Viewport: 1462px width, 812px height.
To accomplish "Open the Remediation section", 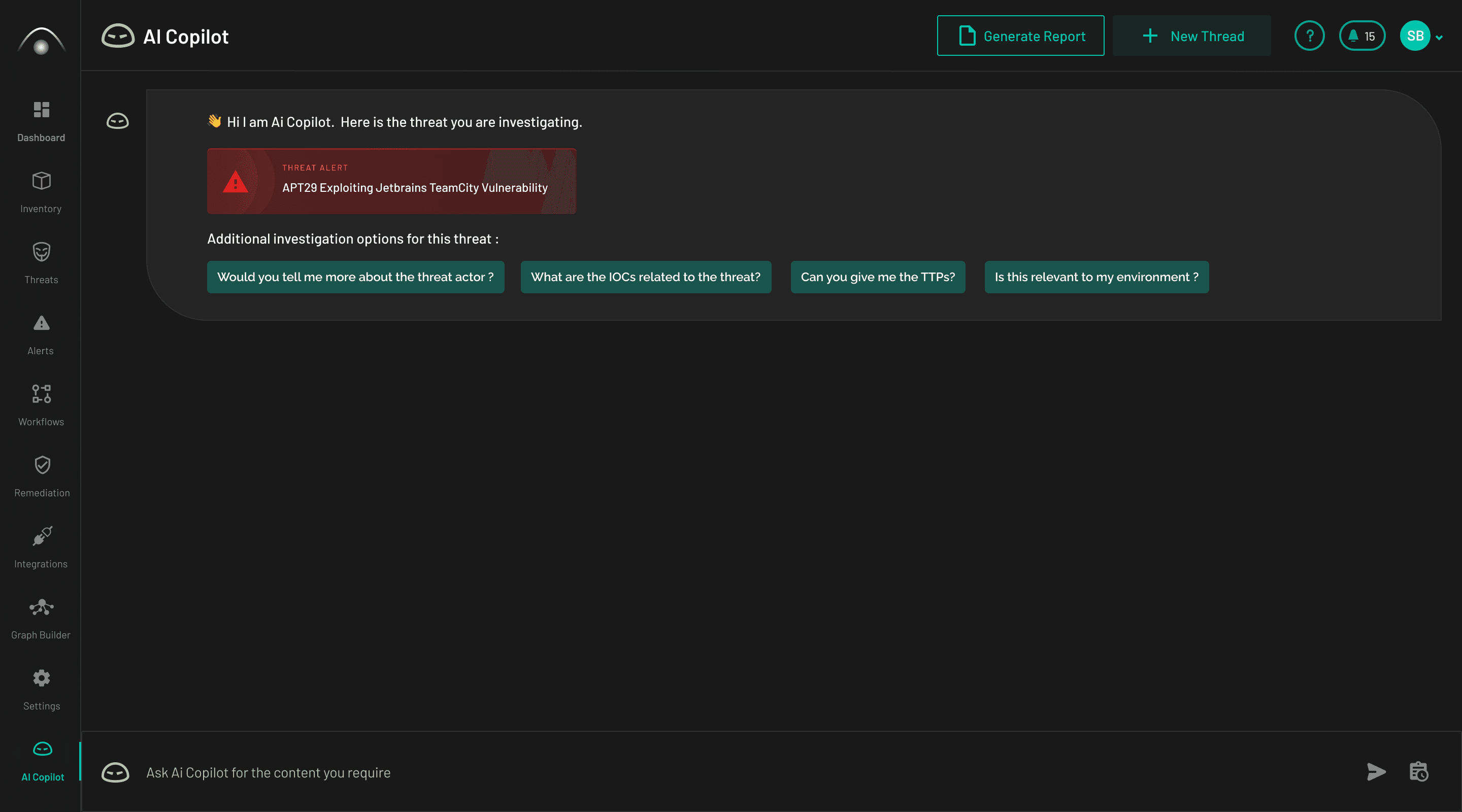I will pos(41,476).
